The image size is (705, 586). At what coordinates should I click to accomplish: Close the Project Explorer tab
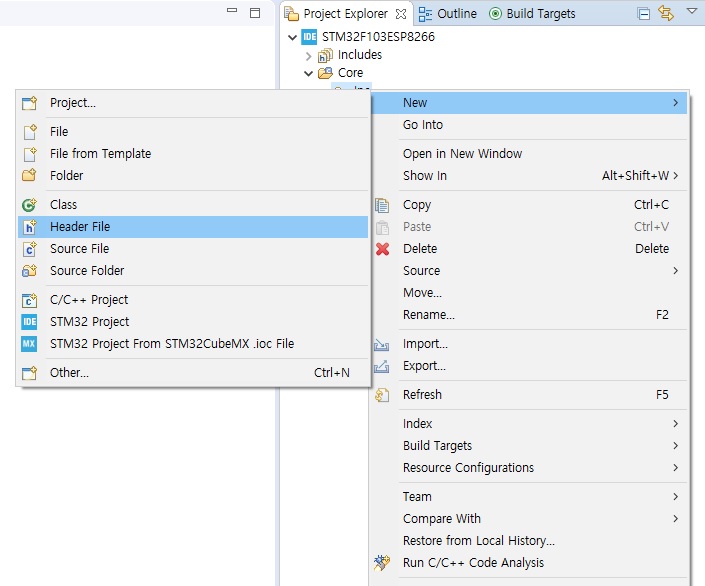point(401,14)
